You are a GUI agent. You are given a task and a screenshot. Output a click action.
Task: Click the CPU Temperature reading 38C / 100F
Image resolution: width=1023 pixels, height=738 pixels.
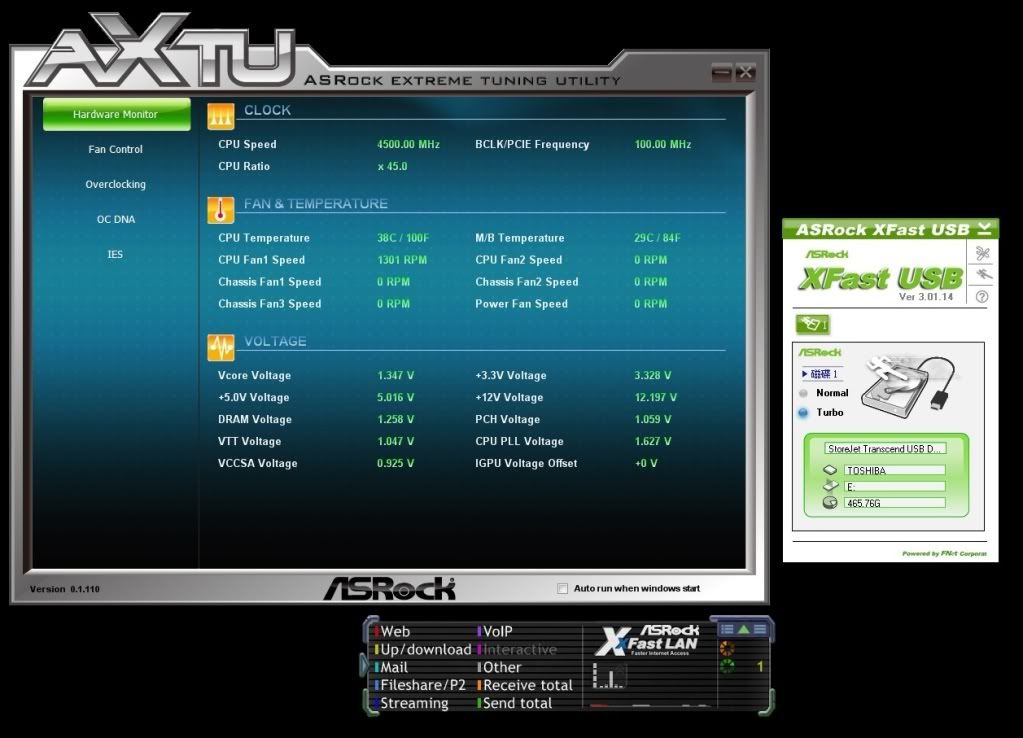(403, 238)
